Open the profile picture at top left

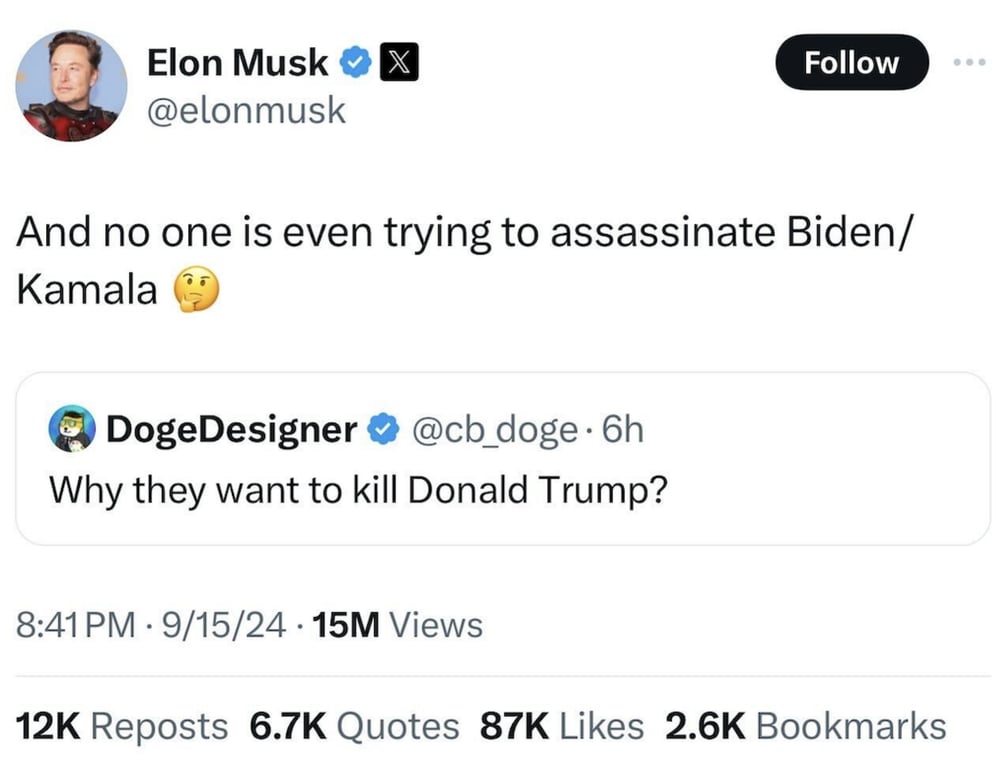pos(71,85)
